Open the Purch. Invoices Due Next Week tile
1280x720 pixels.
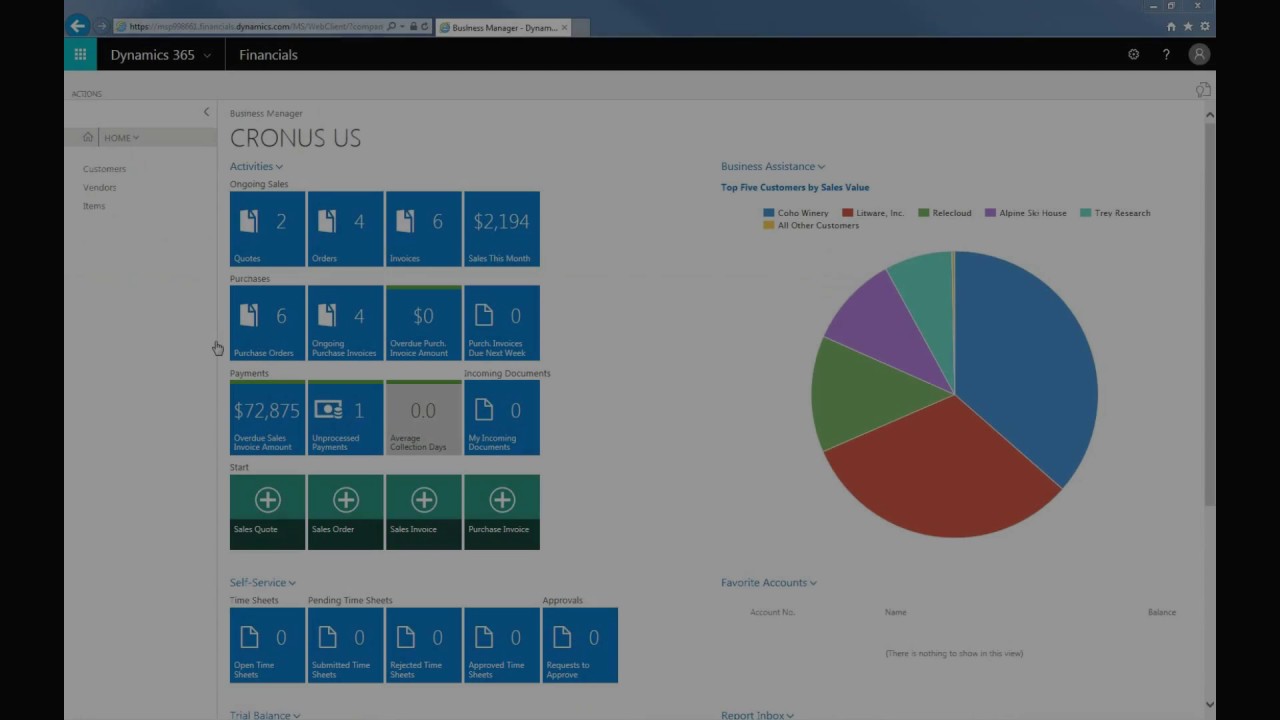click(x=501, y=323)
